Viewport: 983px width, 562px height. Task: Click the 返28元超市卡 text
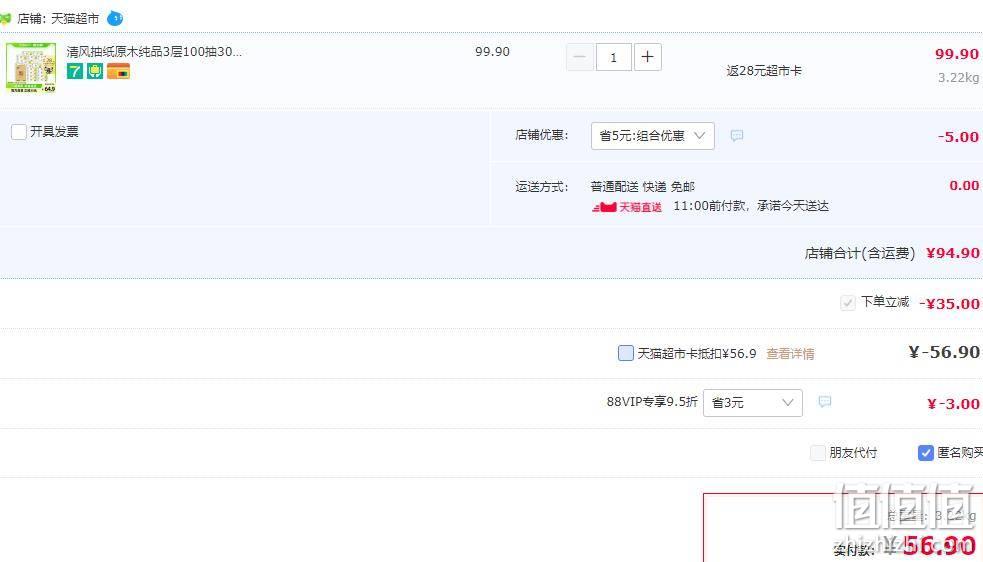click(x=764, y=71)
